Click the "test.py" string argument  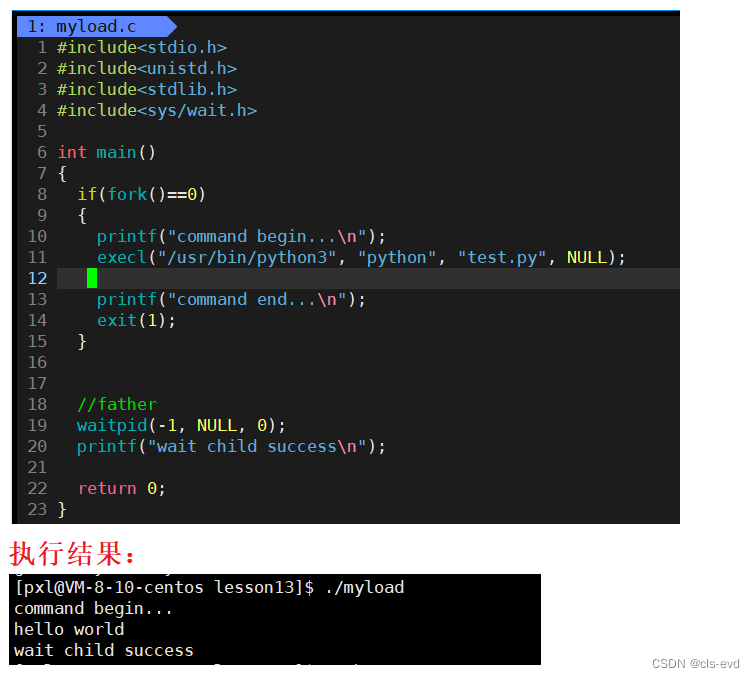coord(502,258)
